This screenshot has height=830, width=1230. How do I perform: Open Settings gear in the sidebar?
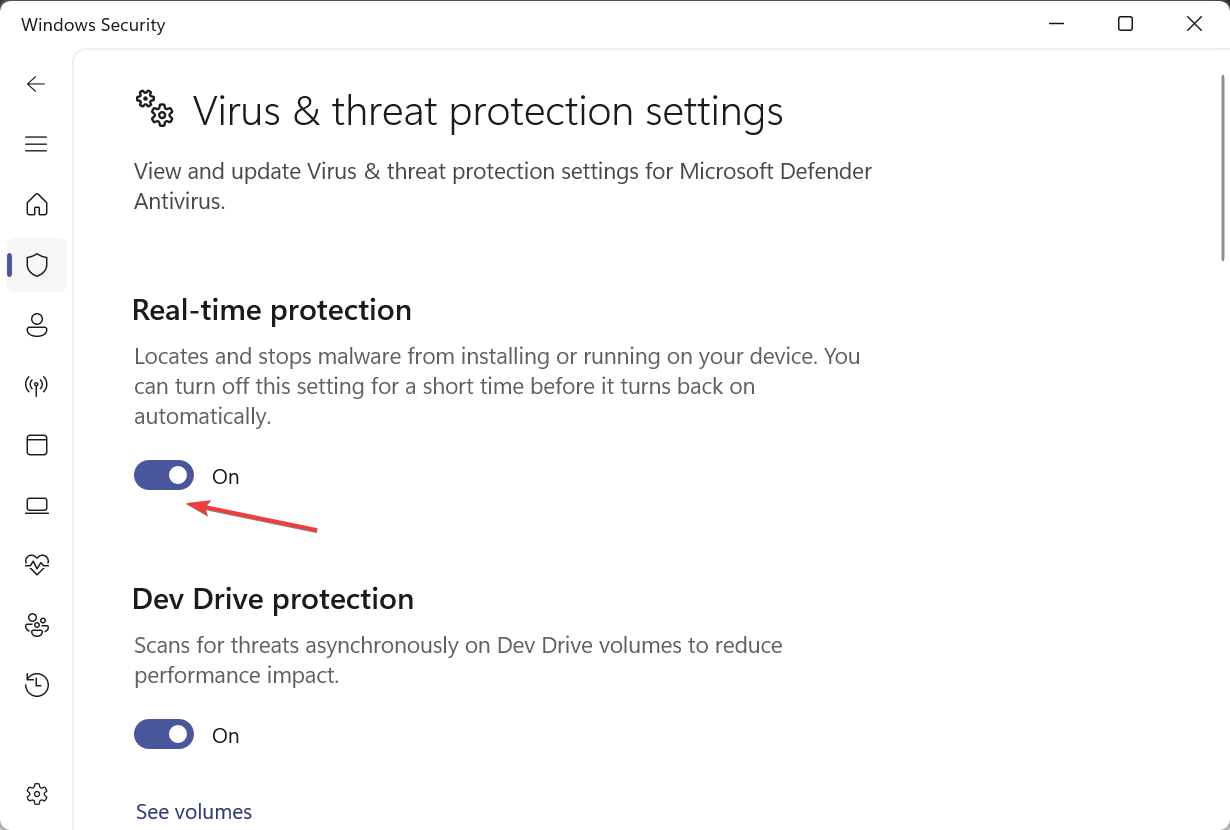[37, 794]
